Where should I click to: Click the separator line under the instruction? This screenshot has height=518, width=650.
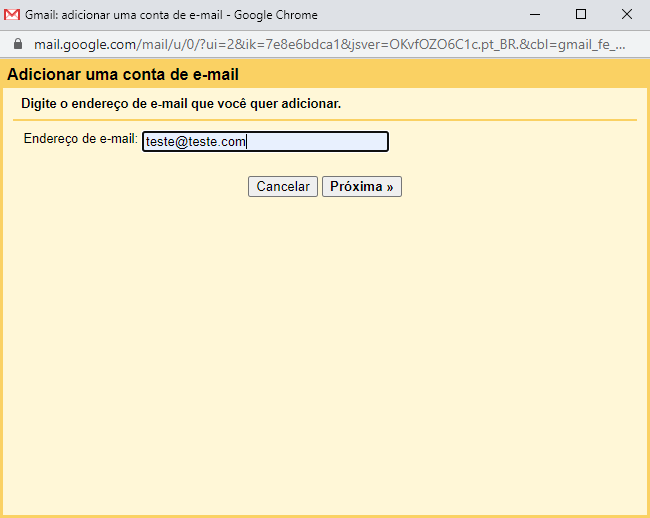(325, 120)
